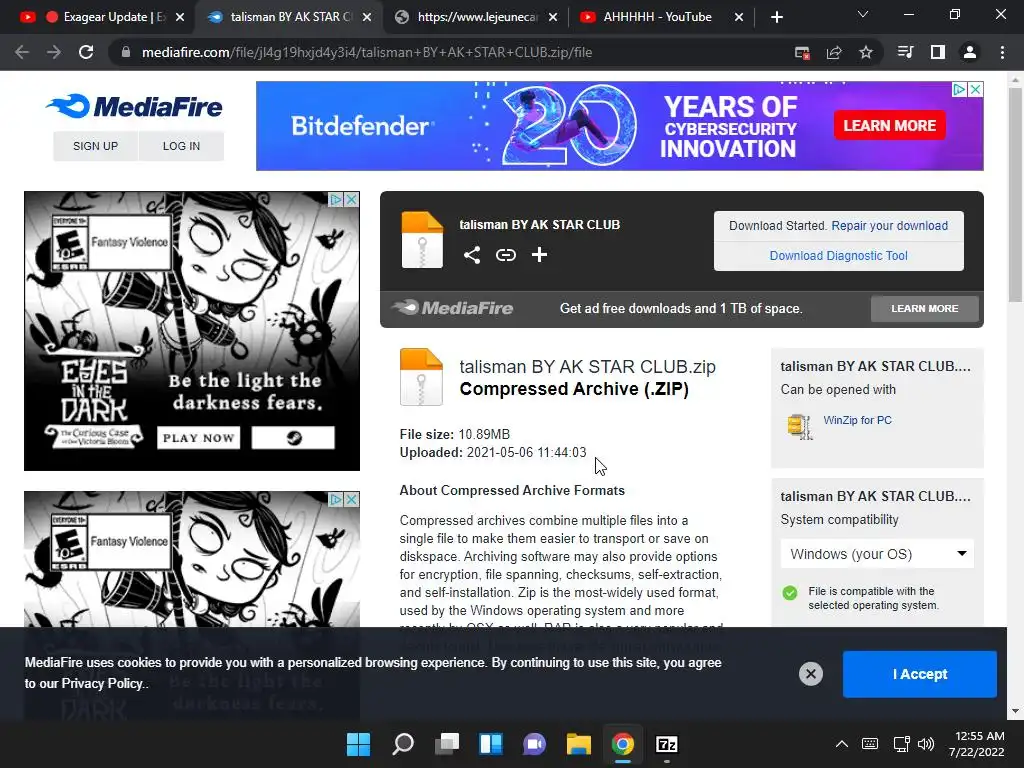Reload the page with the refresh icon
The width and height of the screenshot is (1024, 768).
click(x=86, y=52)
